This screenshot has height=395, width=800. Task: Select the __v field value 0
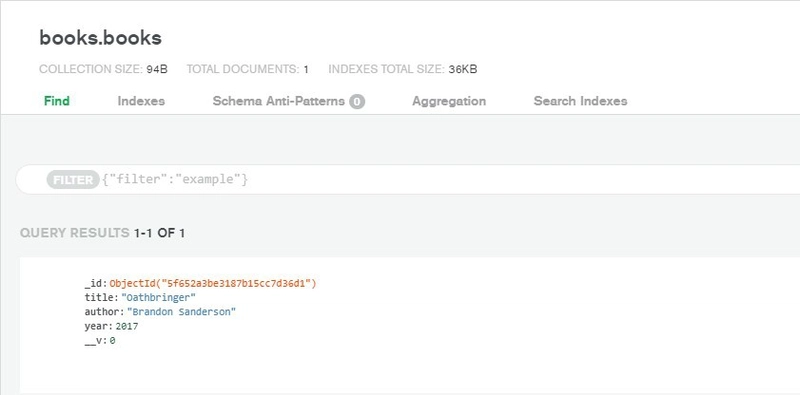pyautogui.click(x=112, y=340)
